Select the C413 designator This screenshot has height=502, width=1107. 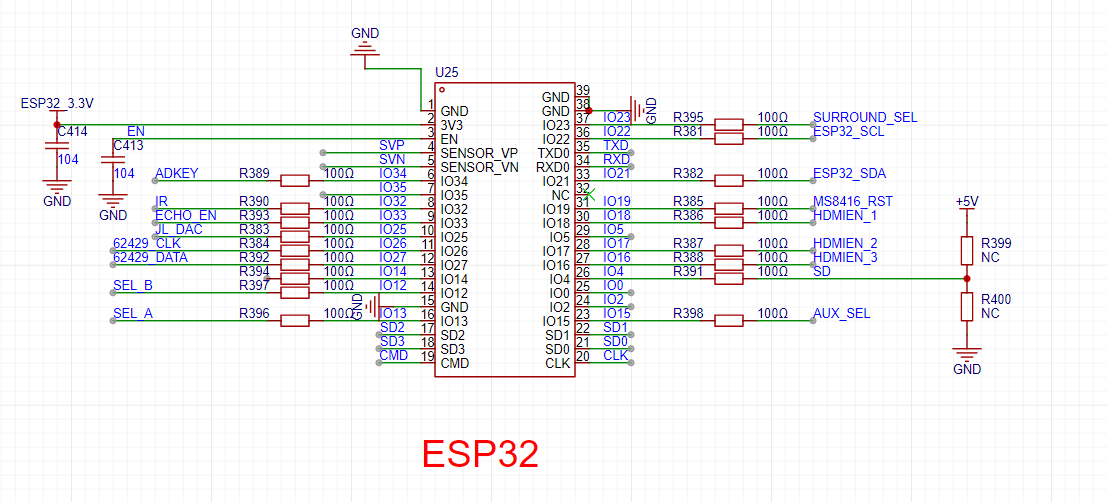point(128,145)
